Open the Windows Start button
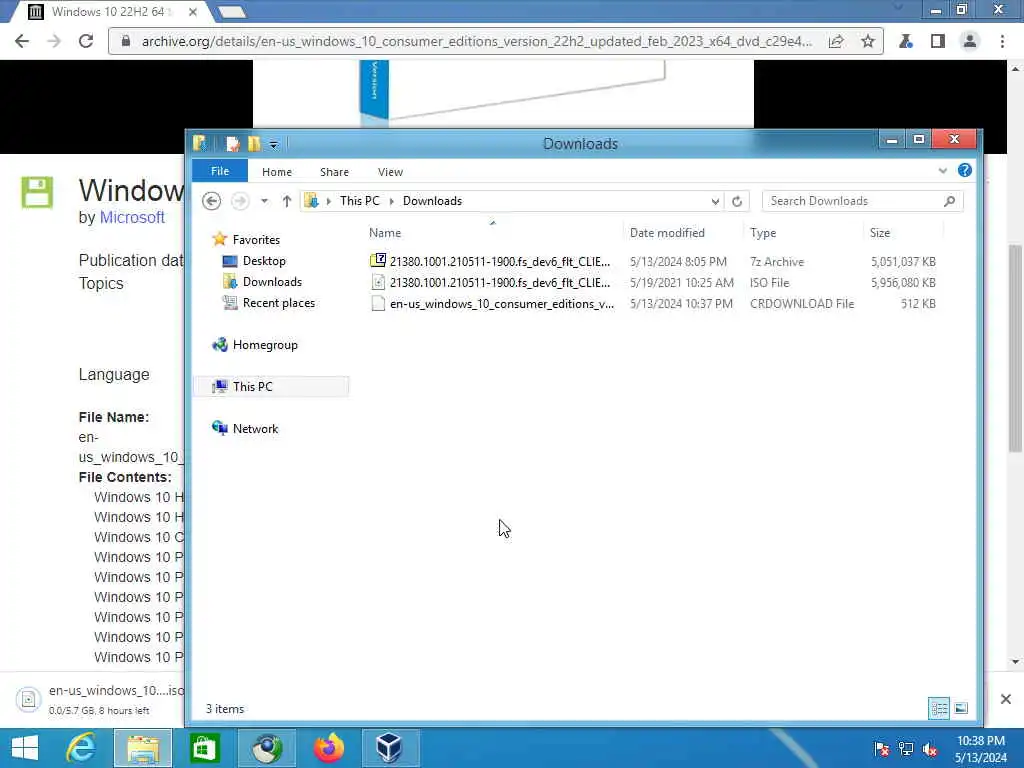 pos(24,748)
